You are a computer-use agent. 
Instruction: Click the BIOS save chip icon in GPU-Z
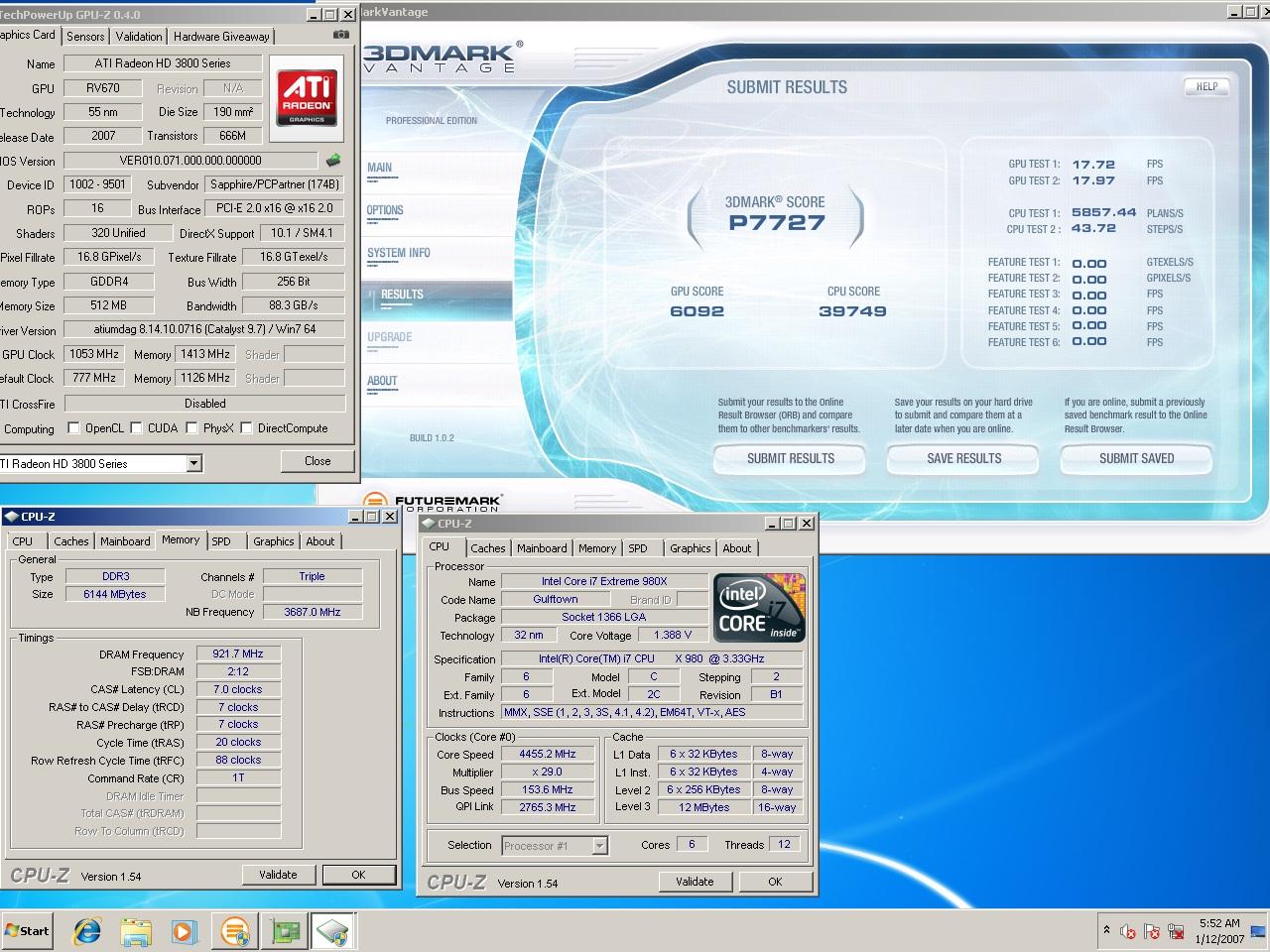coord(333,160)
